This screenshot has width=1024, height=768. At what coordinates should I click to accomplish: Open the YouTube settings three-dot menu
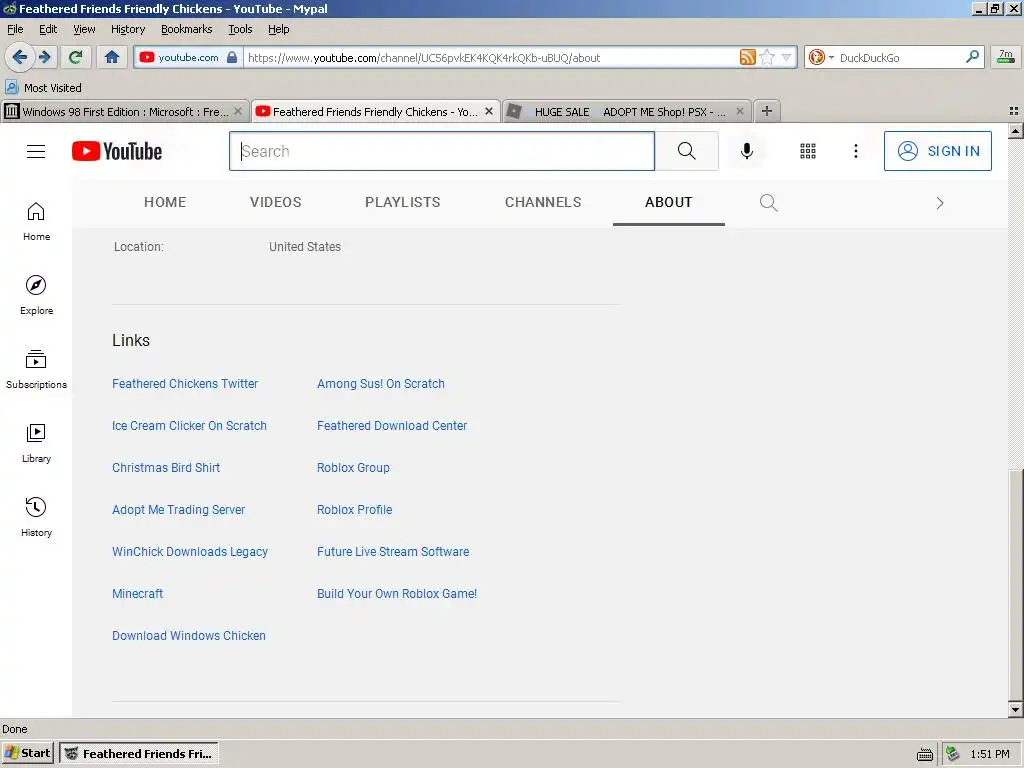coord(856,151)
